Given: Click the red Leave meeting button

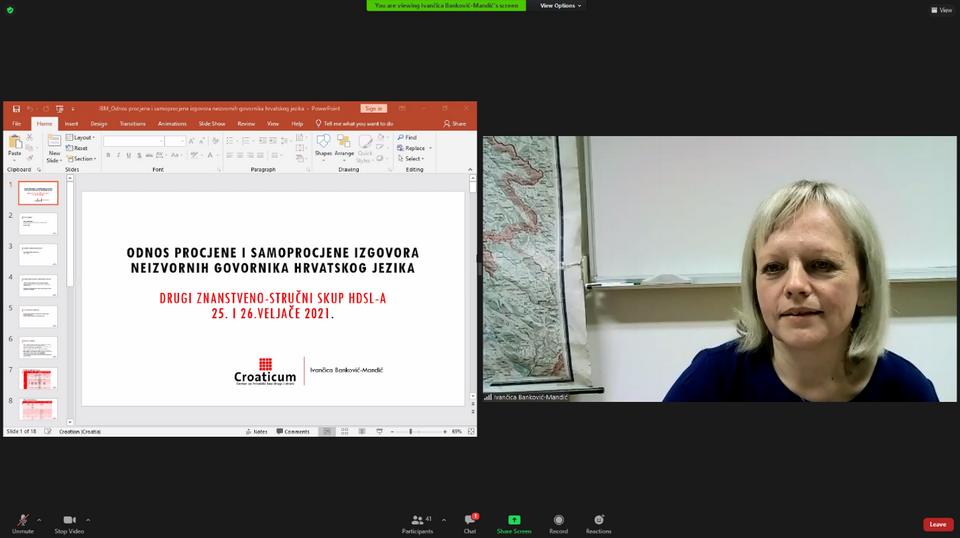Looking at the screenshot, I should [x=938, y=525].
